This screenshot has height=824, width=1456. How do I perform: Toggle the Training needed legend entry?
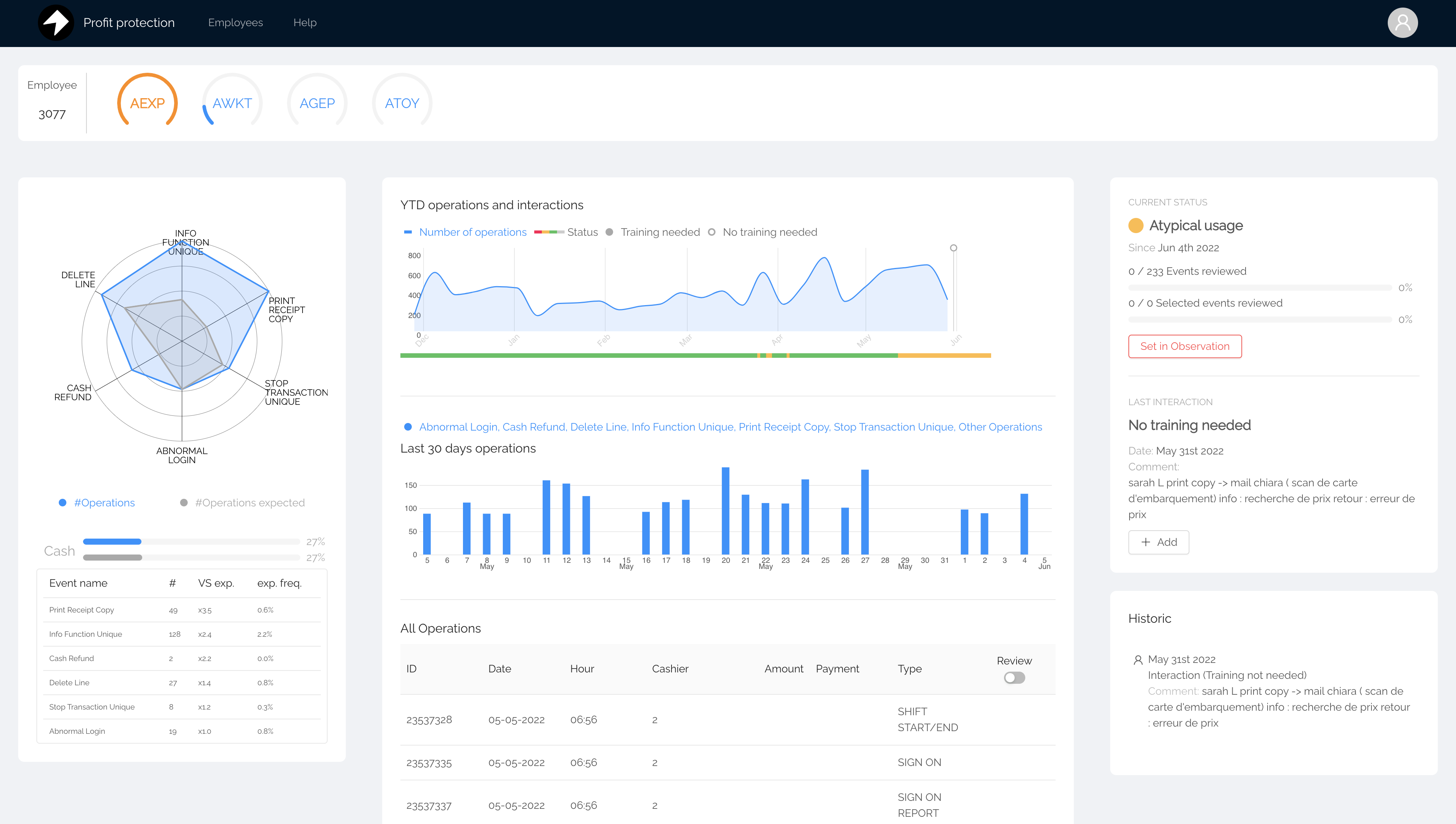[653, 232]
